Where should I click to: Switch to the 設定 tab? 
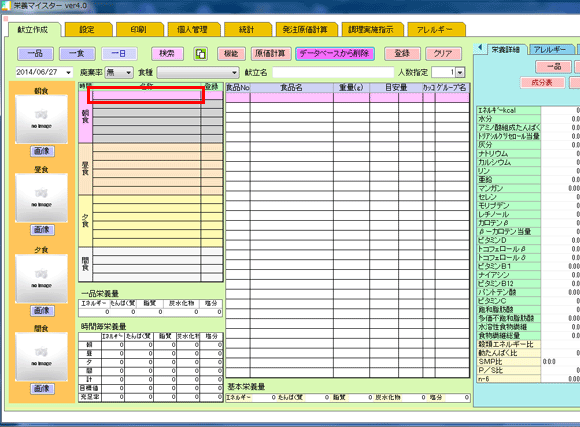point(88,30)
